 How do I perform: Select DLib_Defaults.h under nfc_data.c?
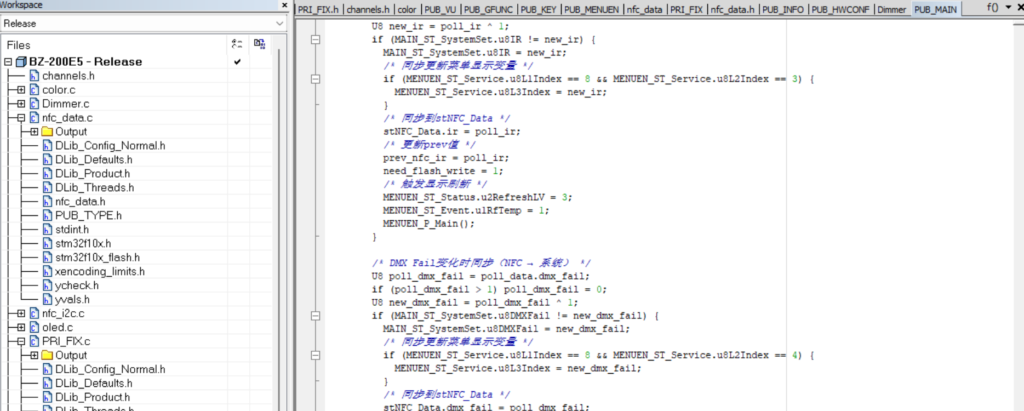[93, 159]
